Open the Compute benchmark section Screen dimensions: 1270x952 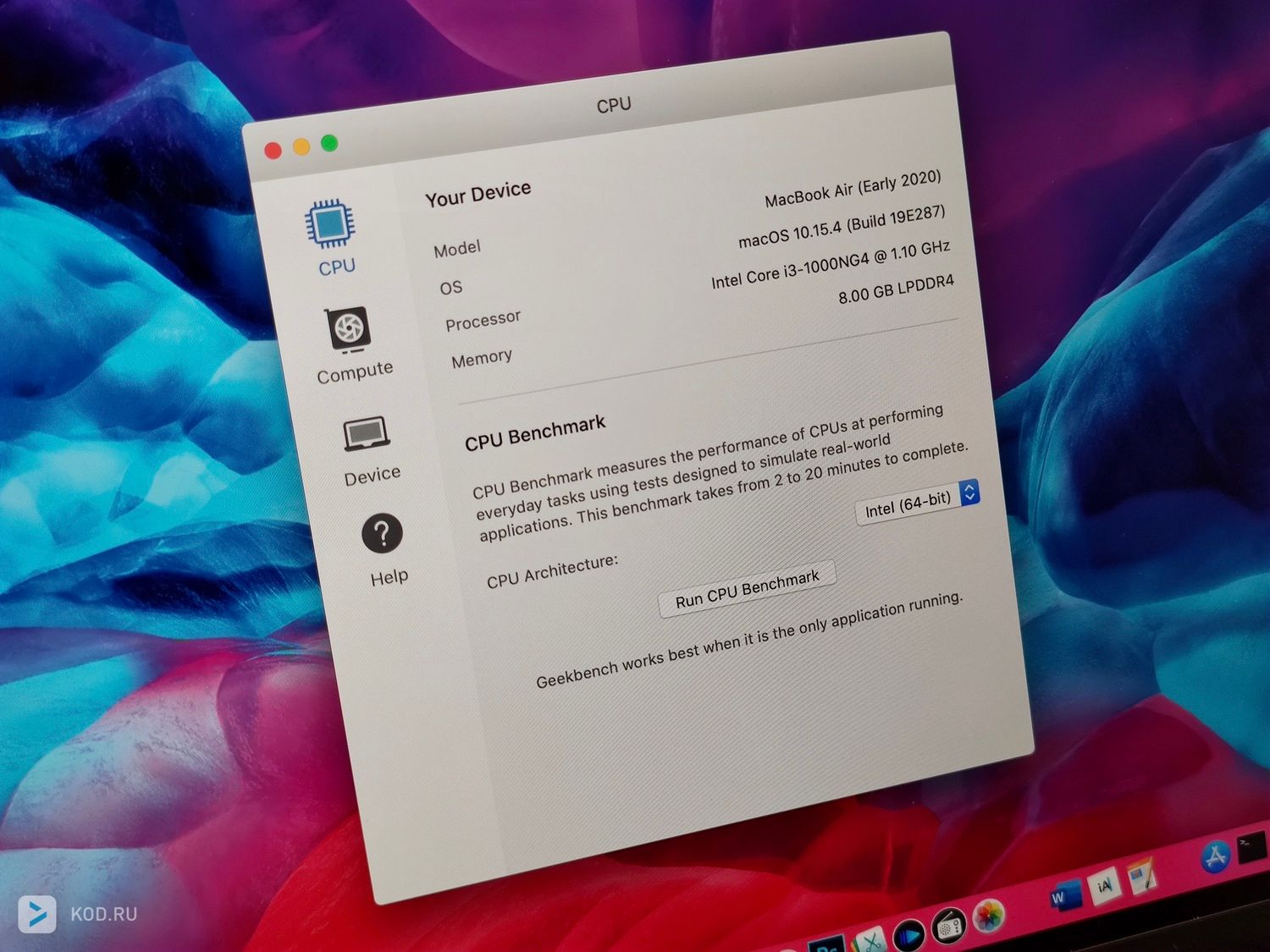pos(351,345)
